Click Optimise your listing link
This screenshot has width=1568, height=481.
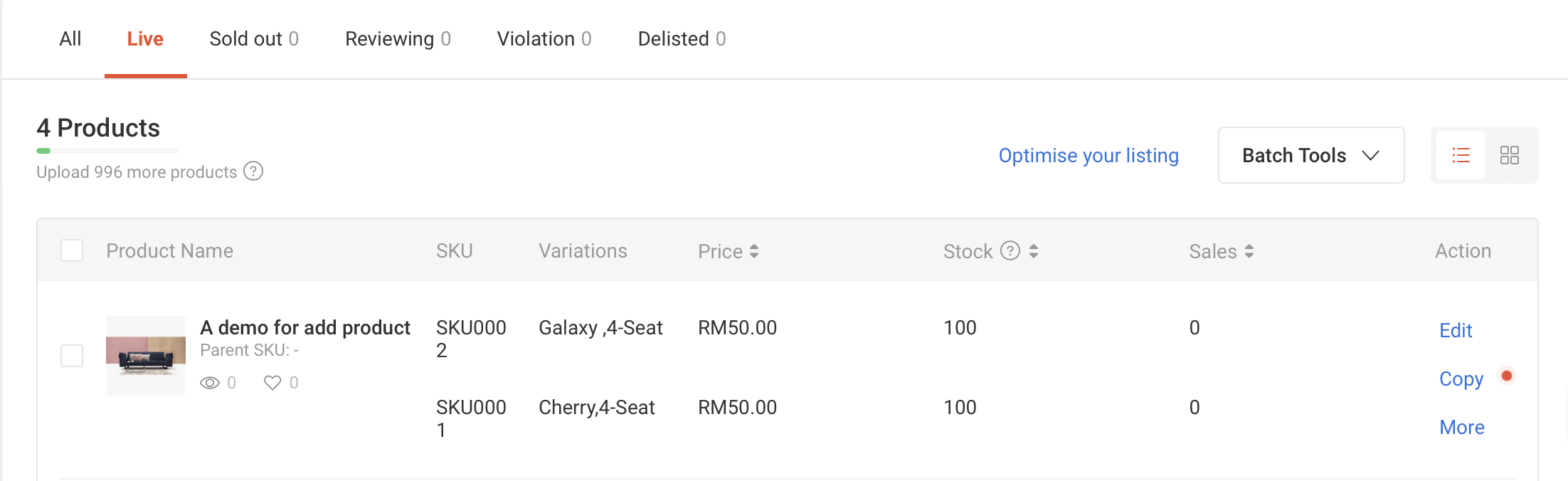(x=1088, y=155)
